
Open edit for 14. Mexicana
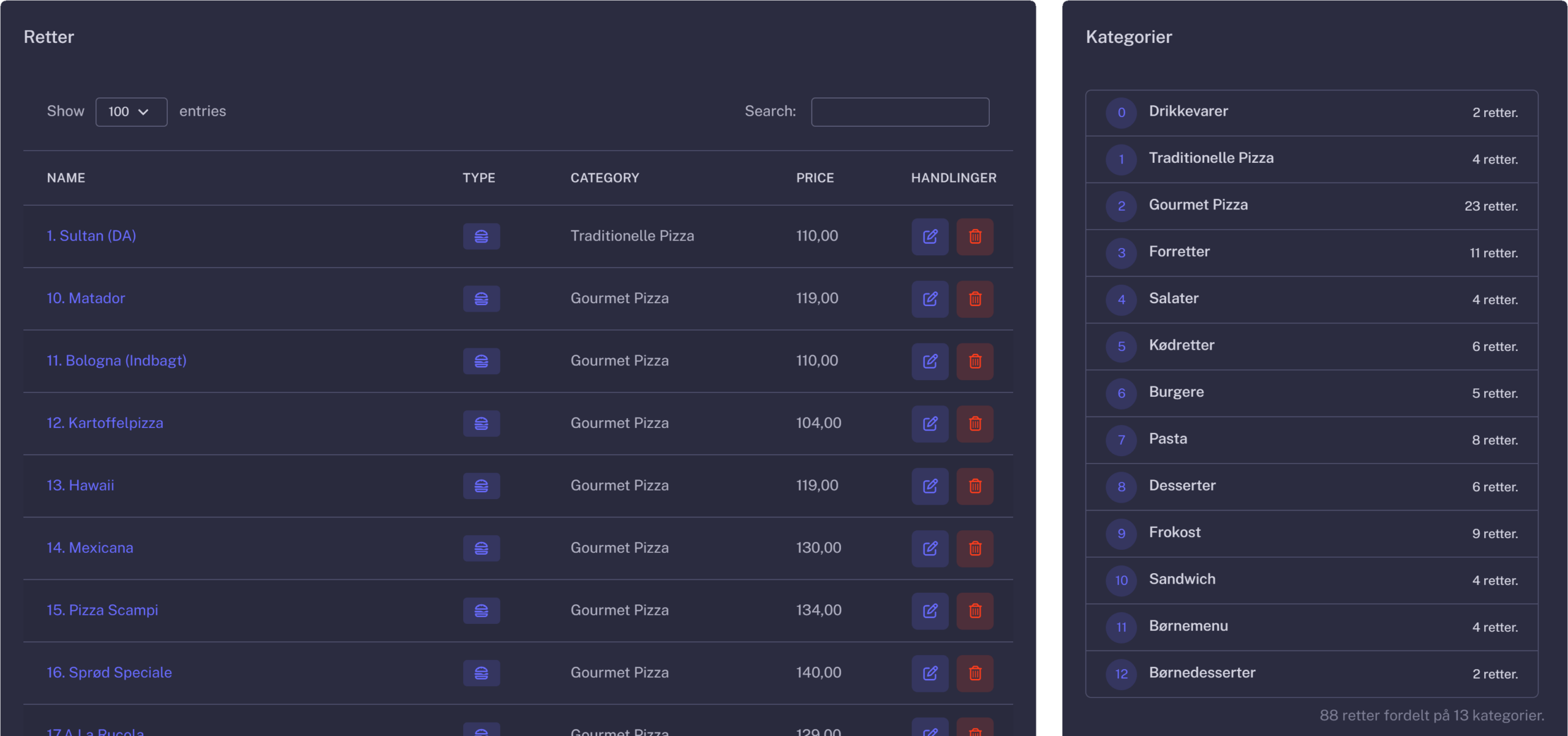(930, 548)
